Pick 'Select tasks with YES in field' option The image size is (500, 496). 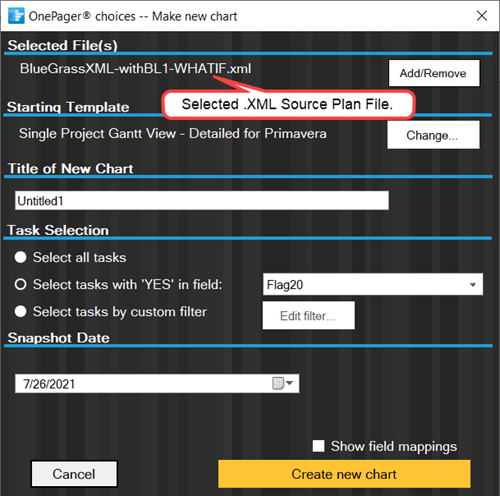(21, 284)
